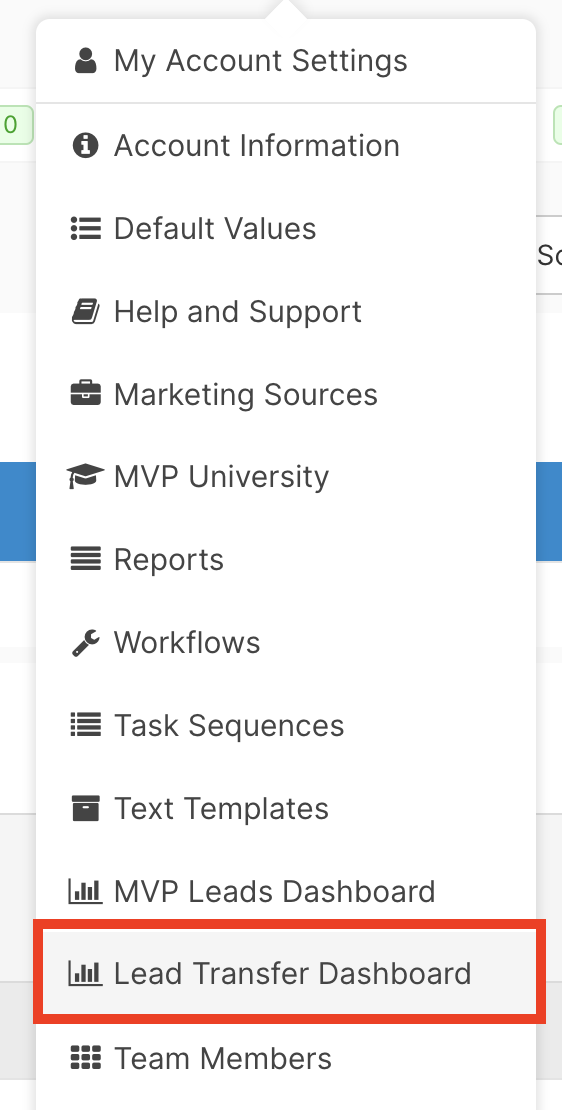Choose Marketing Sources in the dropdown menu
The image size is (562, 1110).
286,394
